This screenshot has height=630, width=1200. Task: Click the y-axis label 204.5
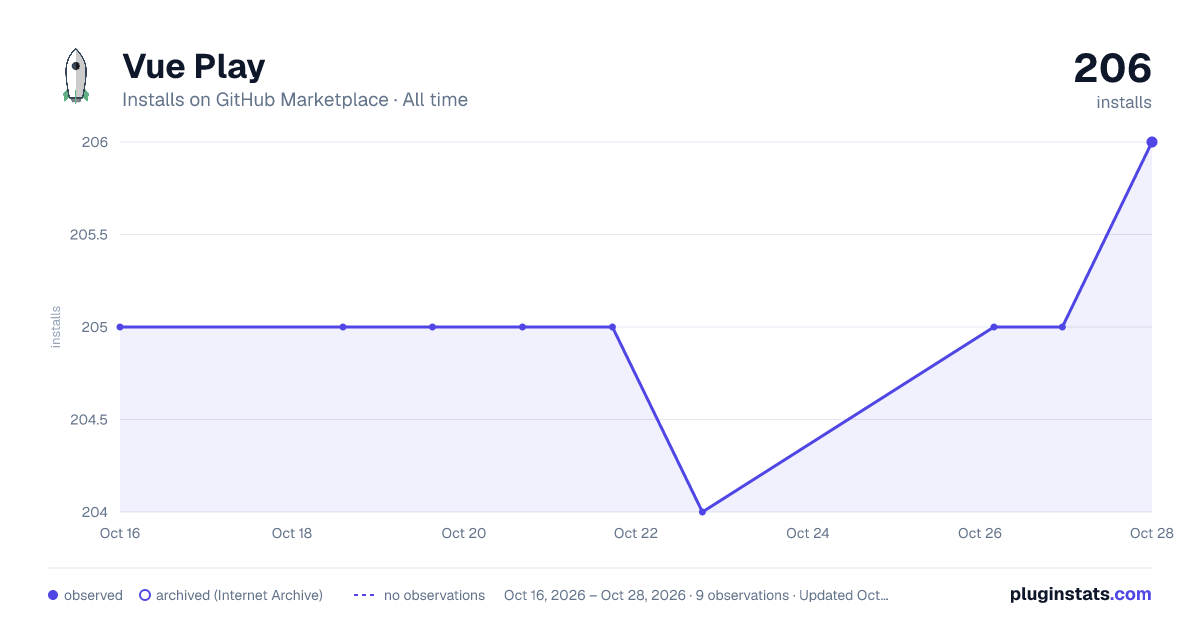[89, 420]
